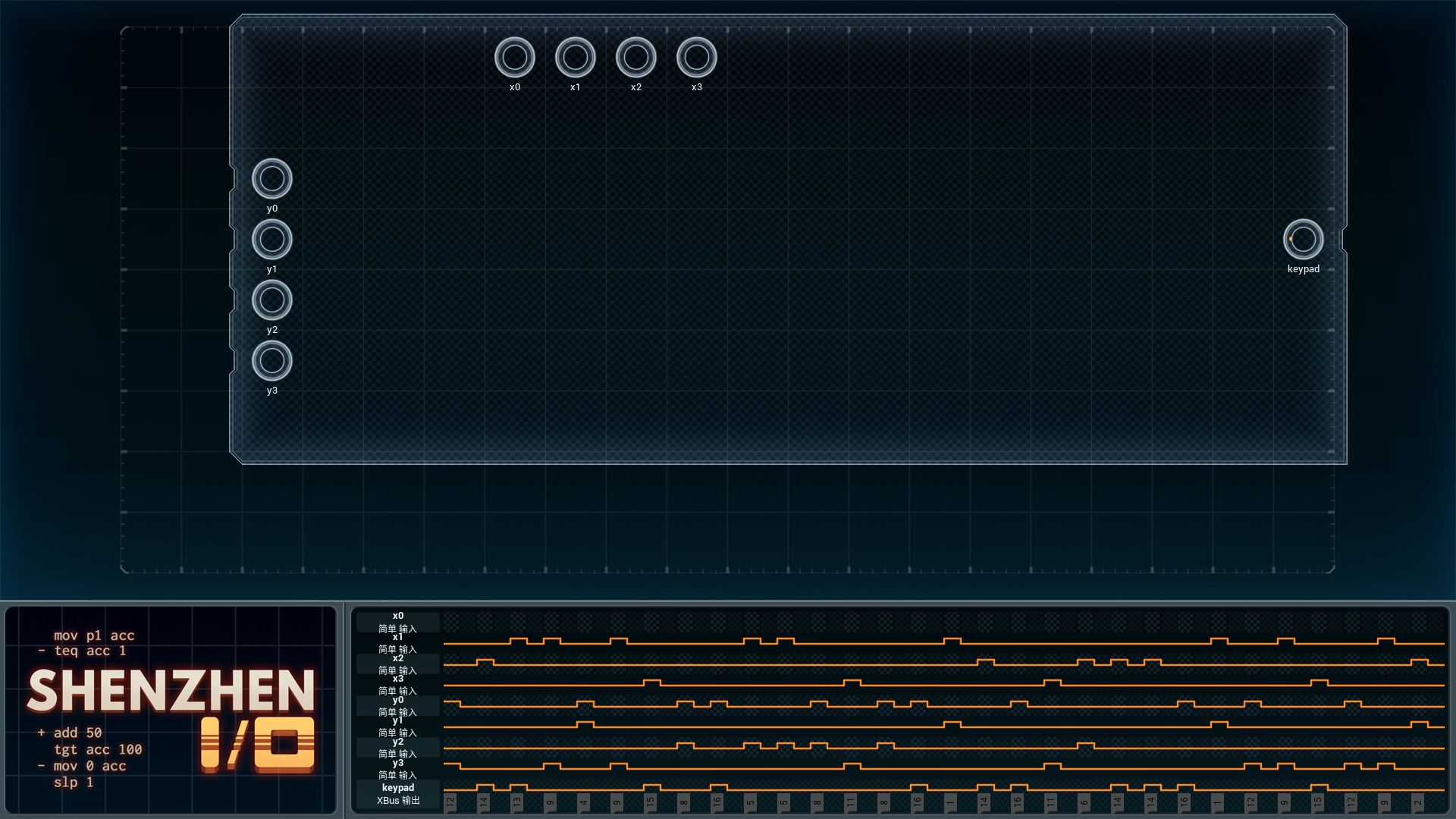Click the last keypad value marker 2
The width and height of the screenshot is (1456, 819).
pyautogui.click(x=1417, y=802)
